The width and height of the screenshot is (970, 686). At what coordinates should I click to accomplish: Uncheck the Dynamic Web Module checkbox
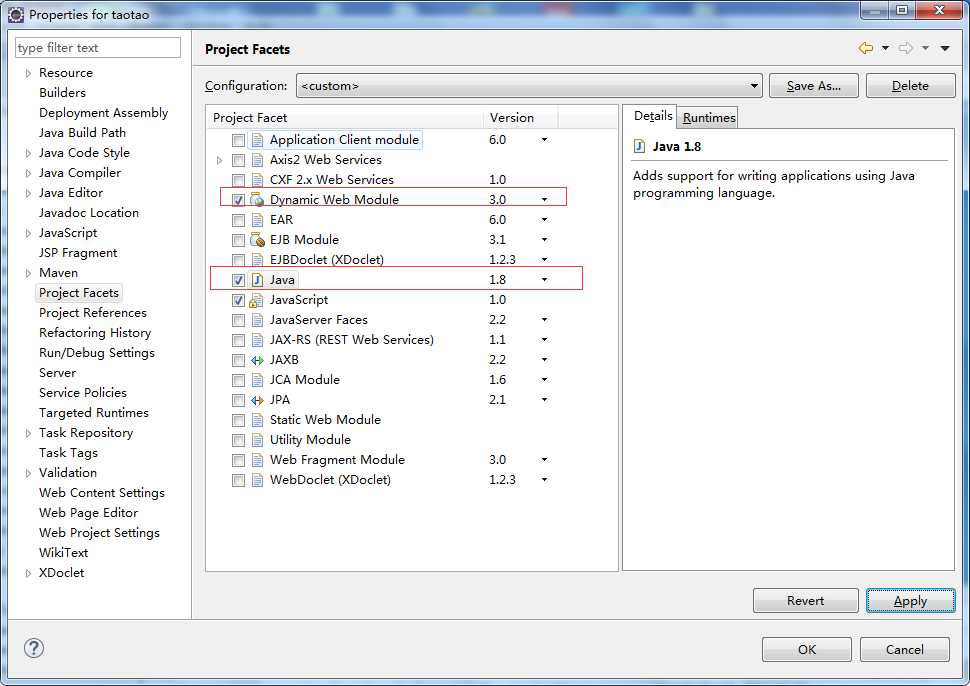(238, 200)
